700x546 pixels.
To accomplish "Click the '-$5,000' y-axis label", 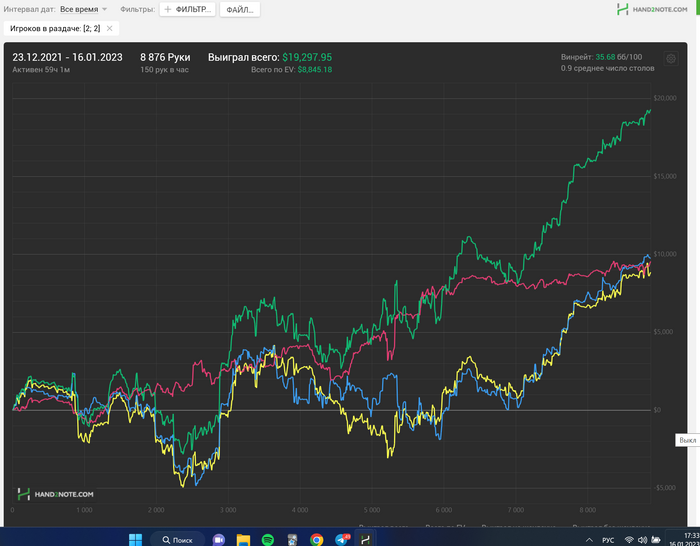I will click(664, 488).
